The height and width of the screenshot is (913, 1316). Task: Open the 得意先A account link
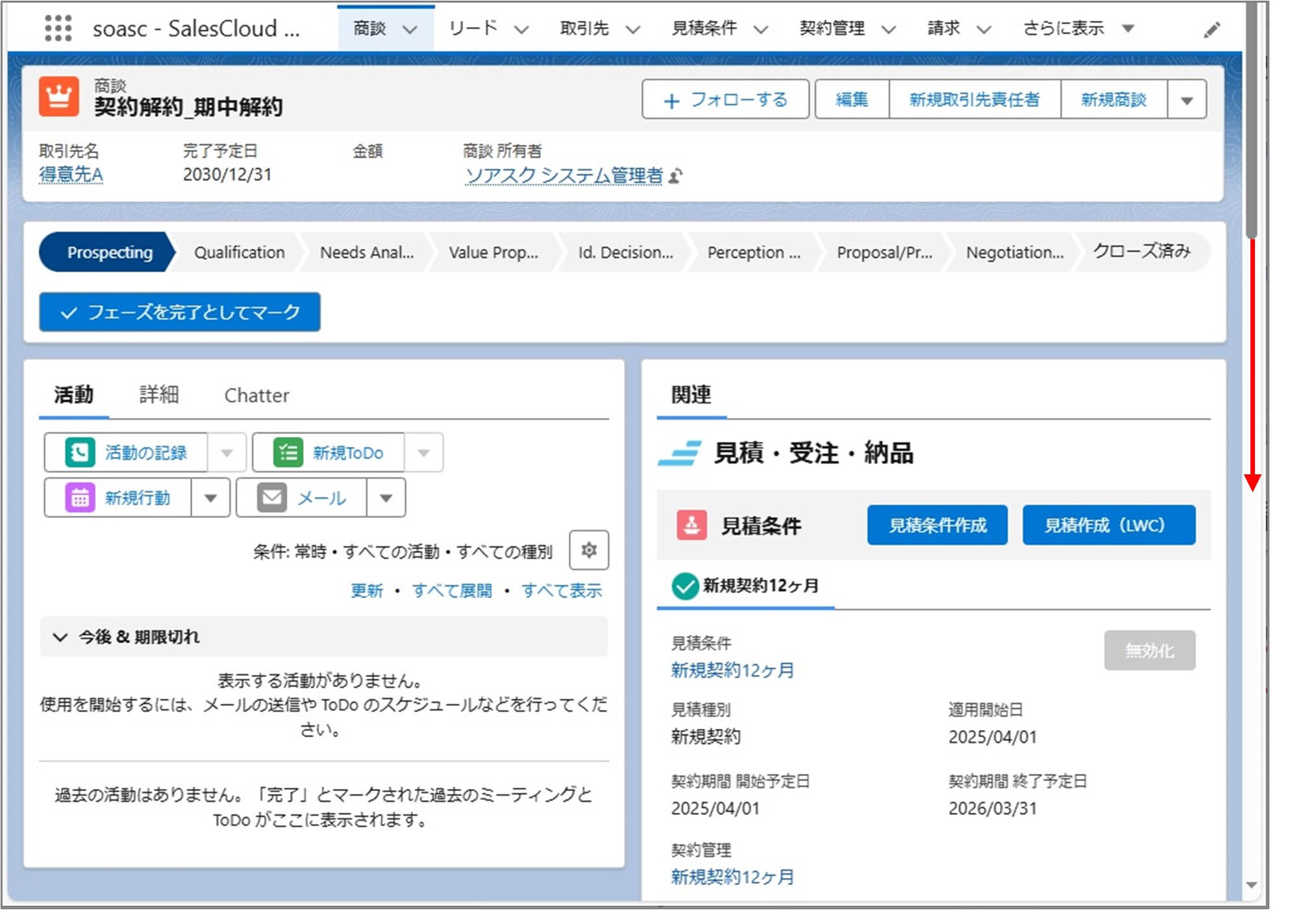(71, 175)
